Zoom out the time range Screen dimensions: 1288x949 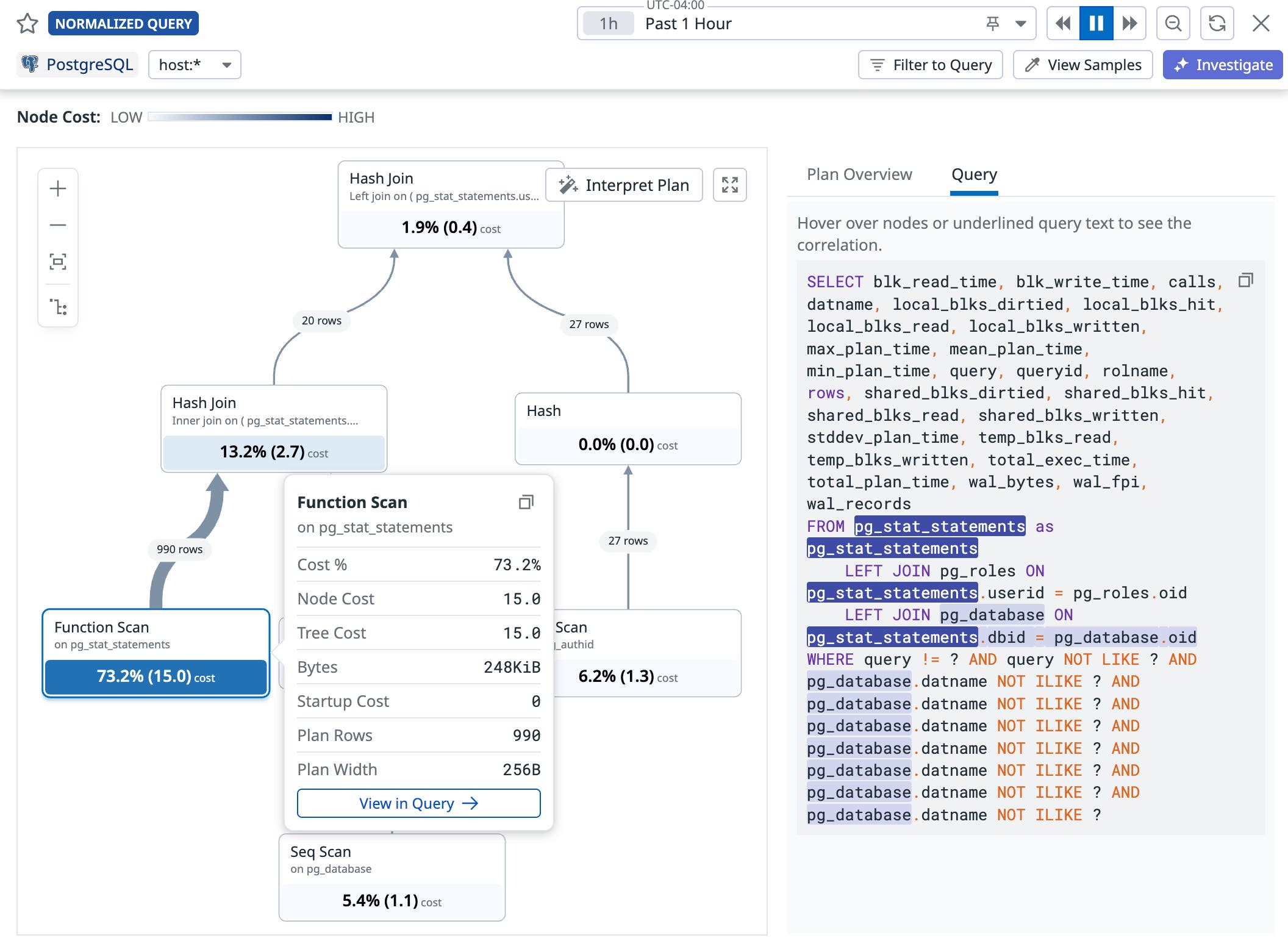[x=1173, y=24]
